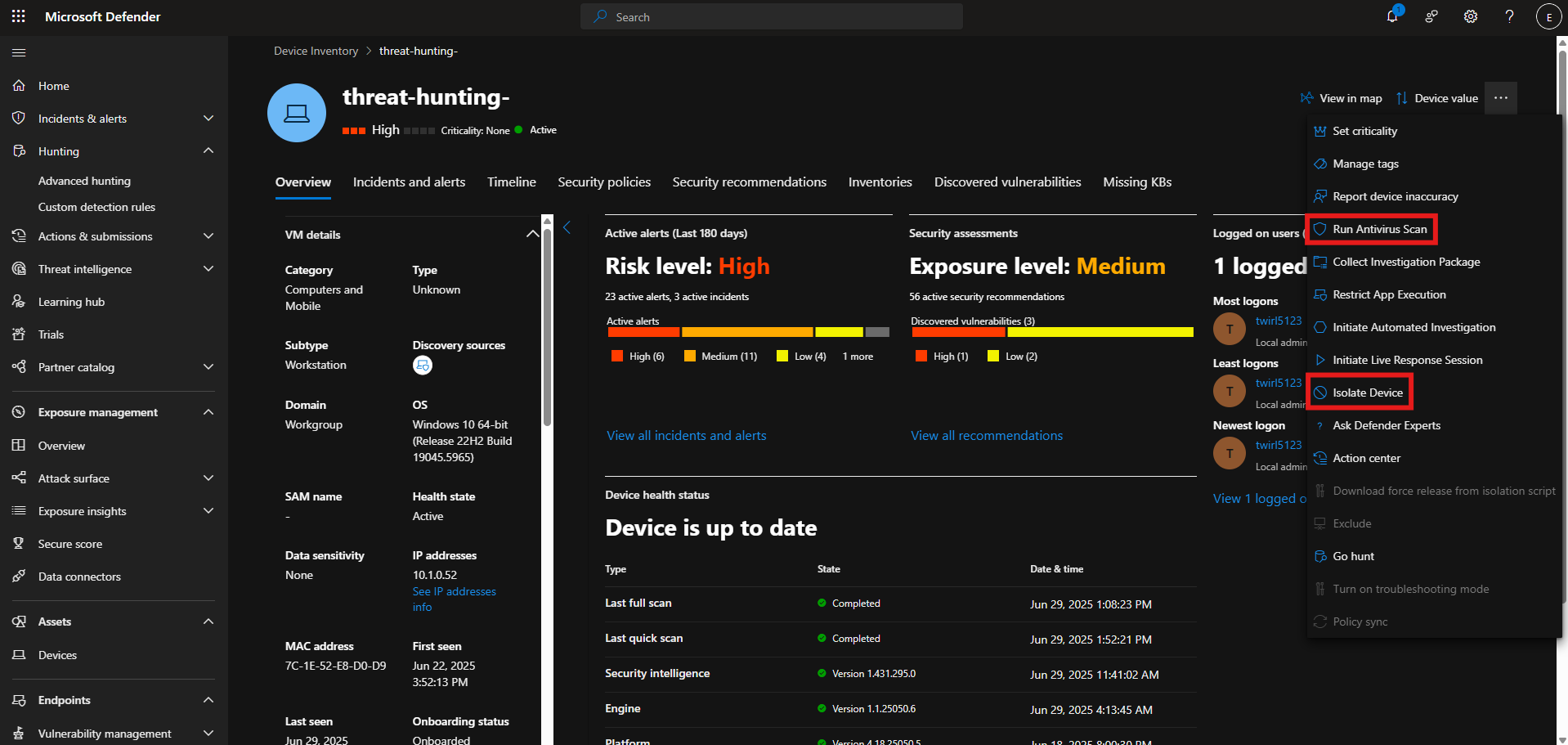Expand the Threat intelligence chevron
Viewport: 1568px width, 745px height.
[x=208, y=268]
